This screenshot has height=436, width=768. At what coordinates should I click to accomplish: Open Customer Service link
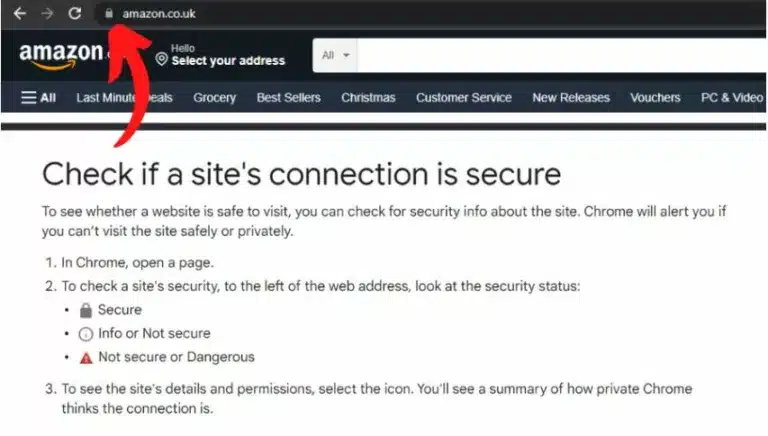(464, 97)
